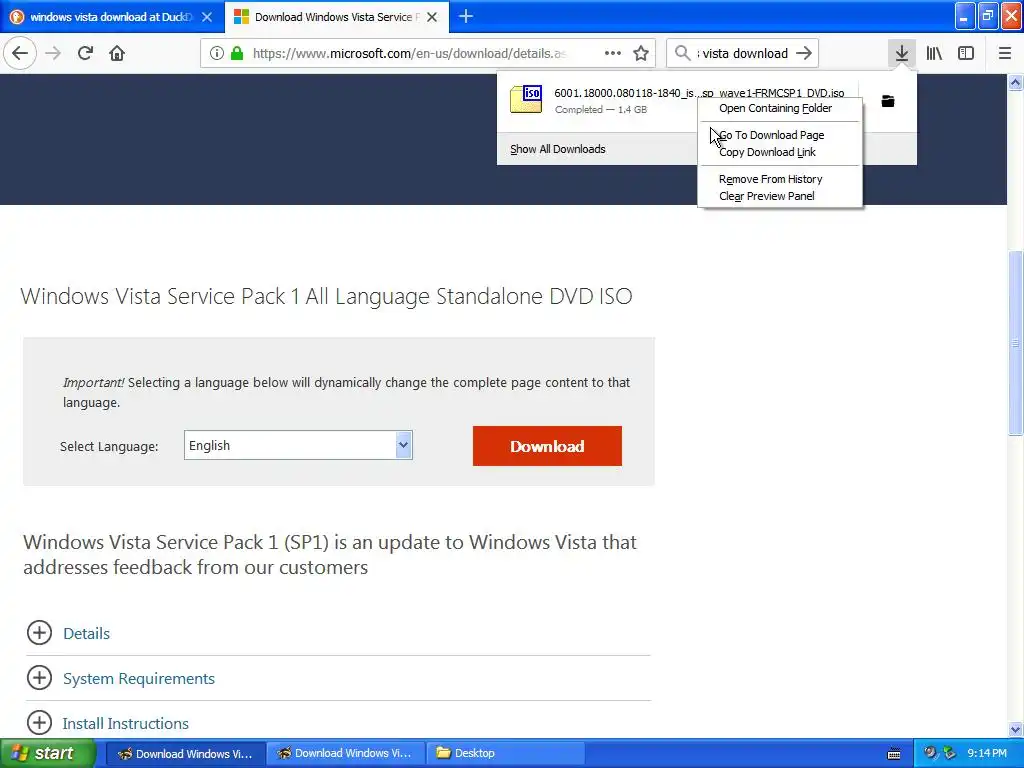The height and width of the screenshot is (768, 1024).
Task: Click the red Download button
Action: [547, 446]
